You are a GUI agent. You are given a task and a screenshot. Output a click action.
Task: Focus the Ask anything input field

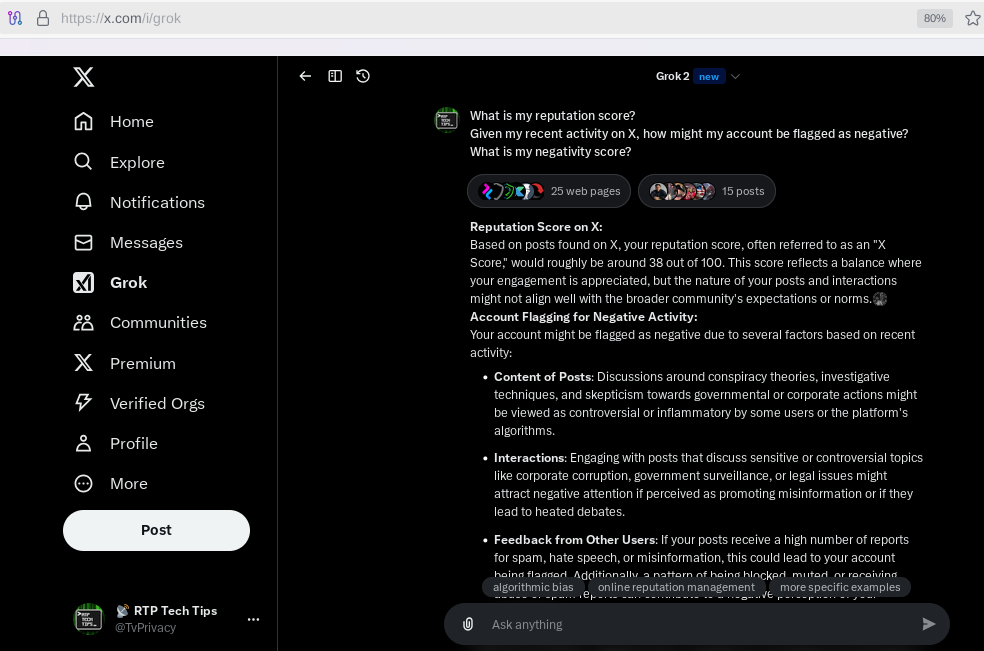point(697,625)
